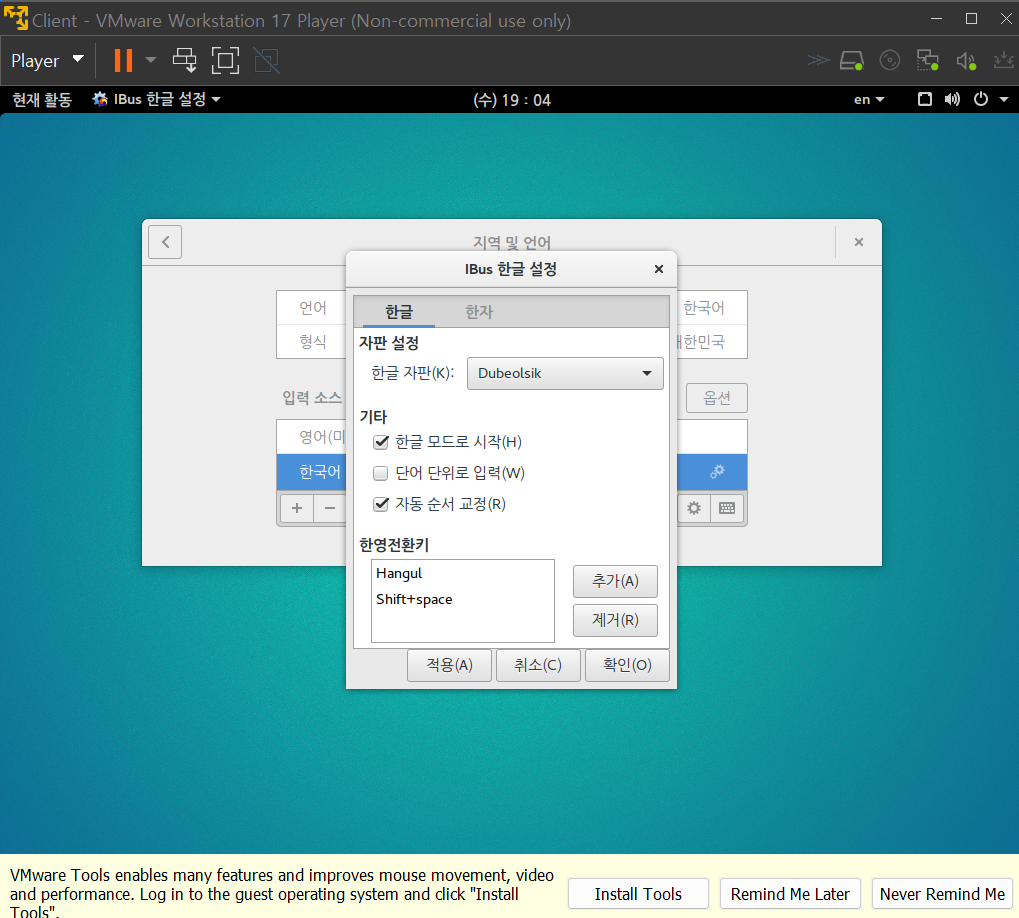This screenshot has width=1019, height=918.
Task: Select 영어 input source row
Action: (x=312, y=437)
